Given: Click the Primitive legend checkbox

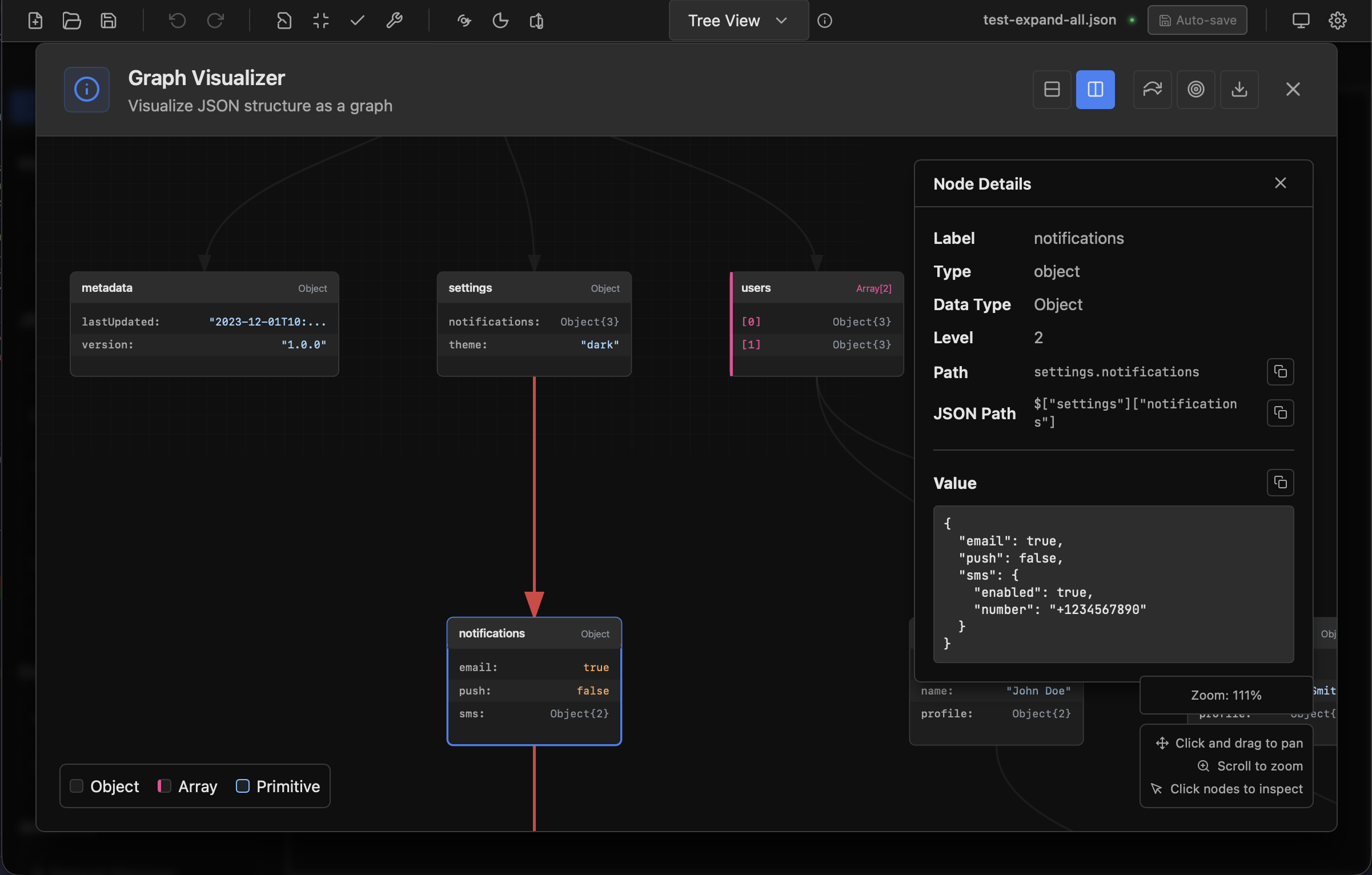Looking at the screenshot, I should coord(243,786).
